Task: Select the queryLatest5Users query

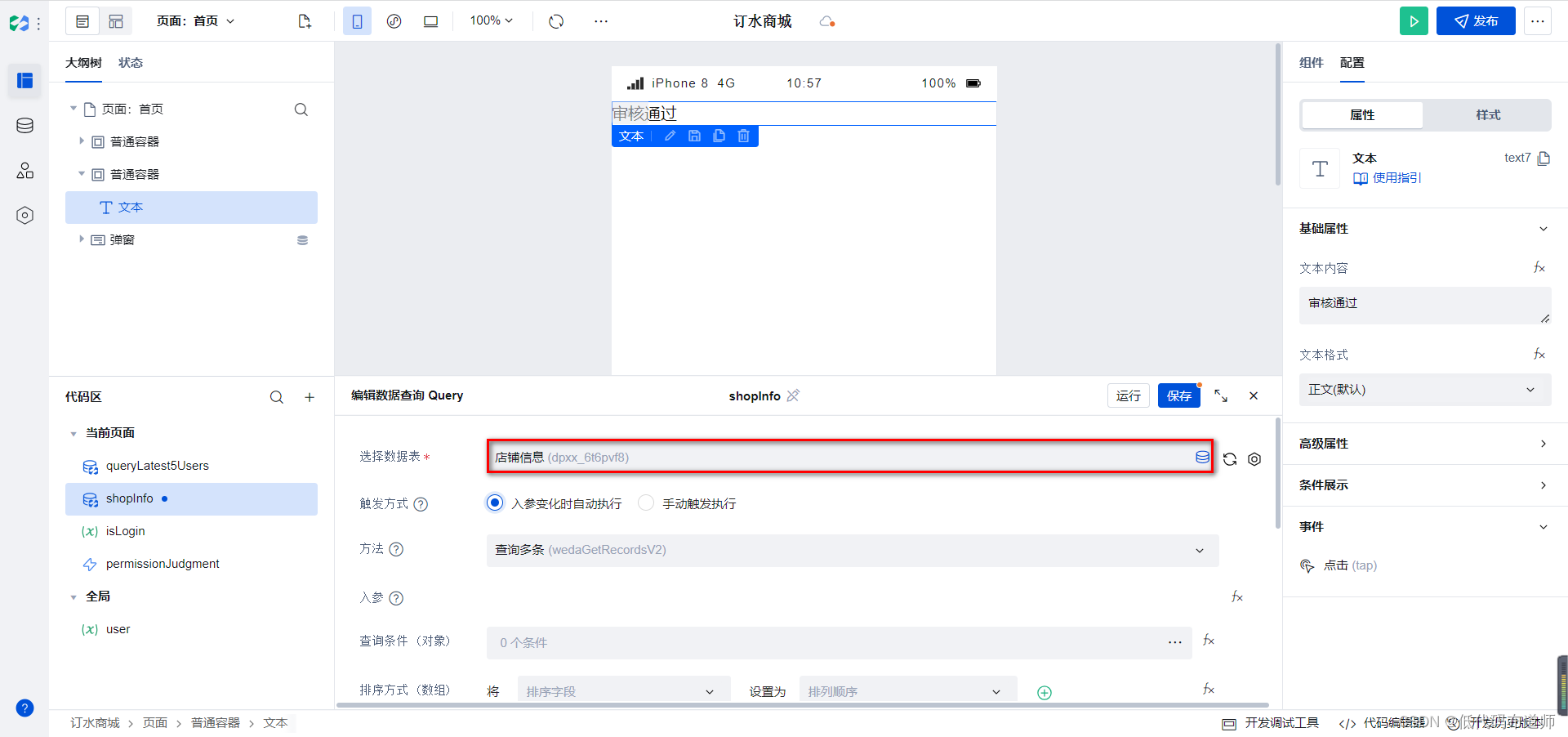Action: click(x=191, y=466)
